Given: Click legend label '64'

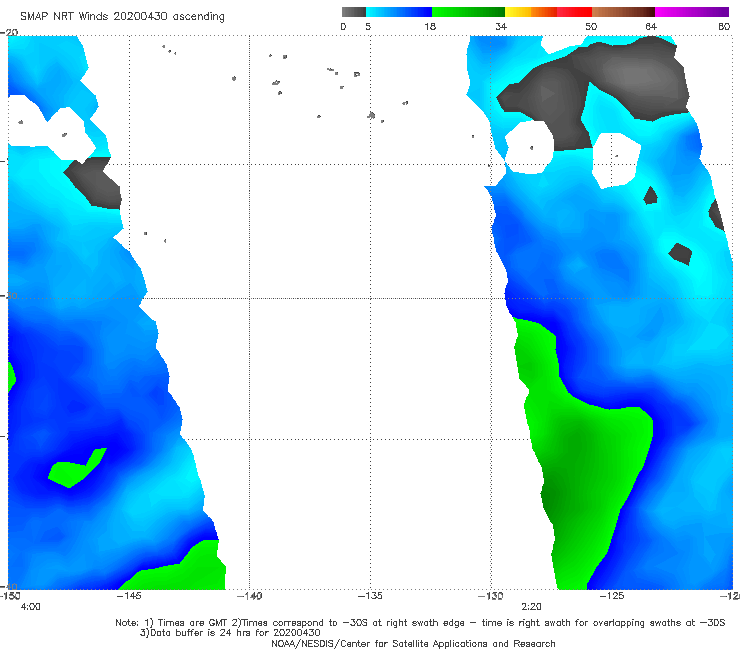Looking at the screenshot, I should coord(651,26).
